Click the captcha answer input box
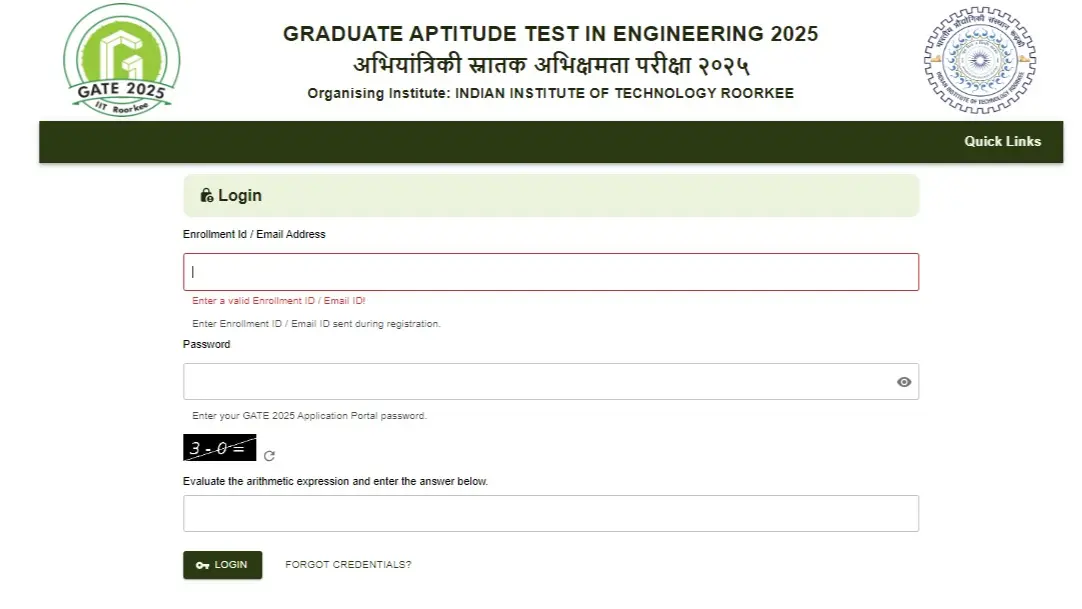Screen dimensions: 1082x609 coord(550,513)
